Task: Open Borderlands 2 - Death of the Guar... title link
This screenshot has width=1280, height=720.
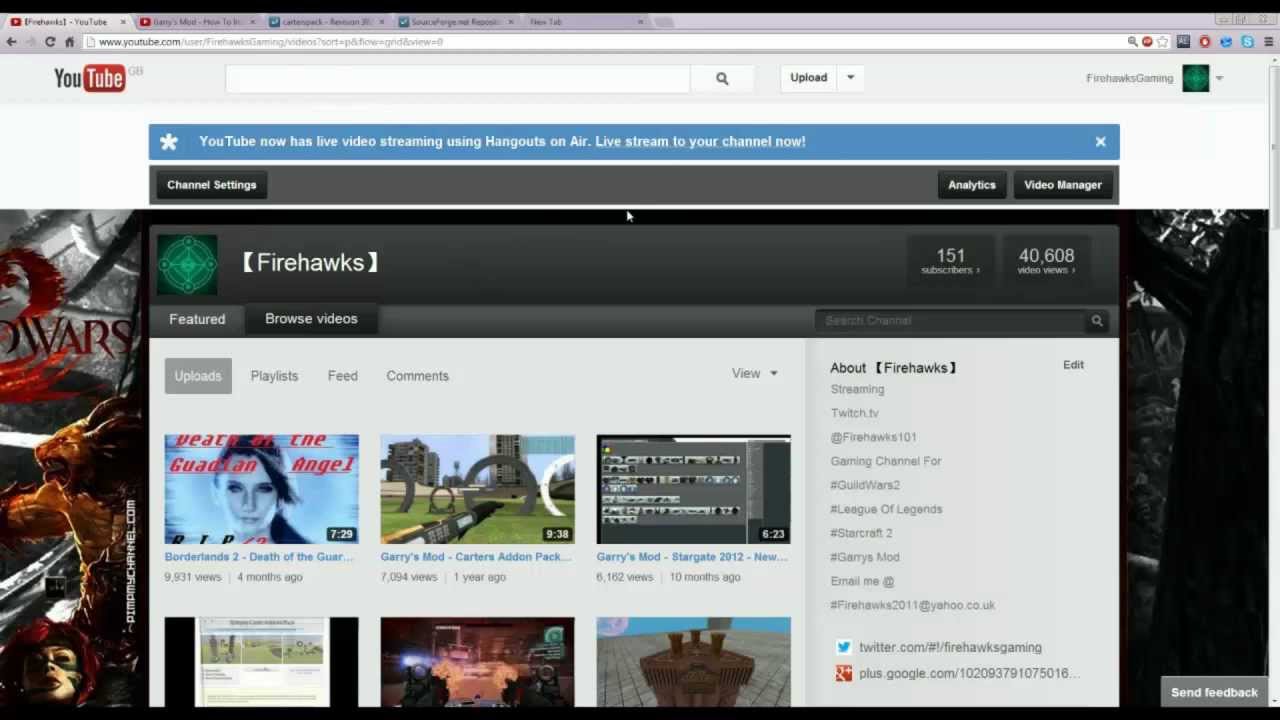Action: 259,557
